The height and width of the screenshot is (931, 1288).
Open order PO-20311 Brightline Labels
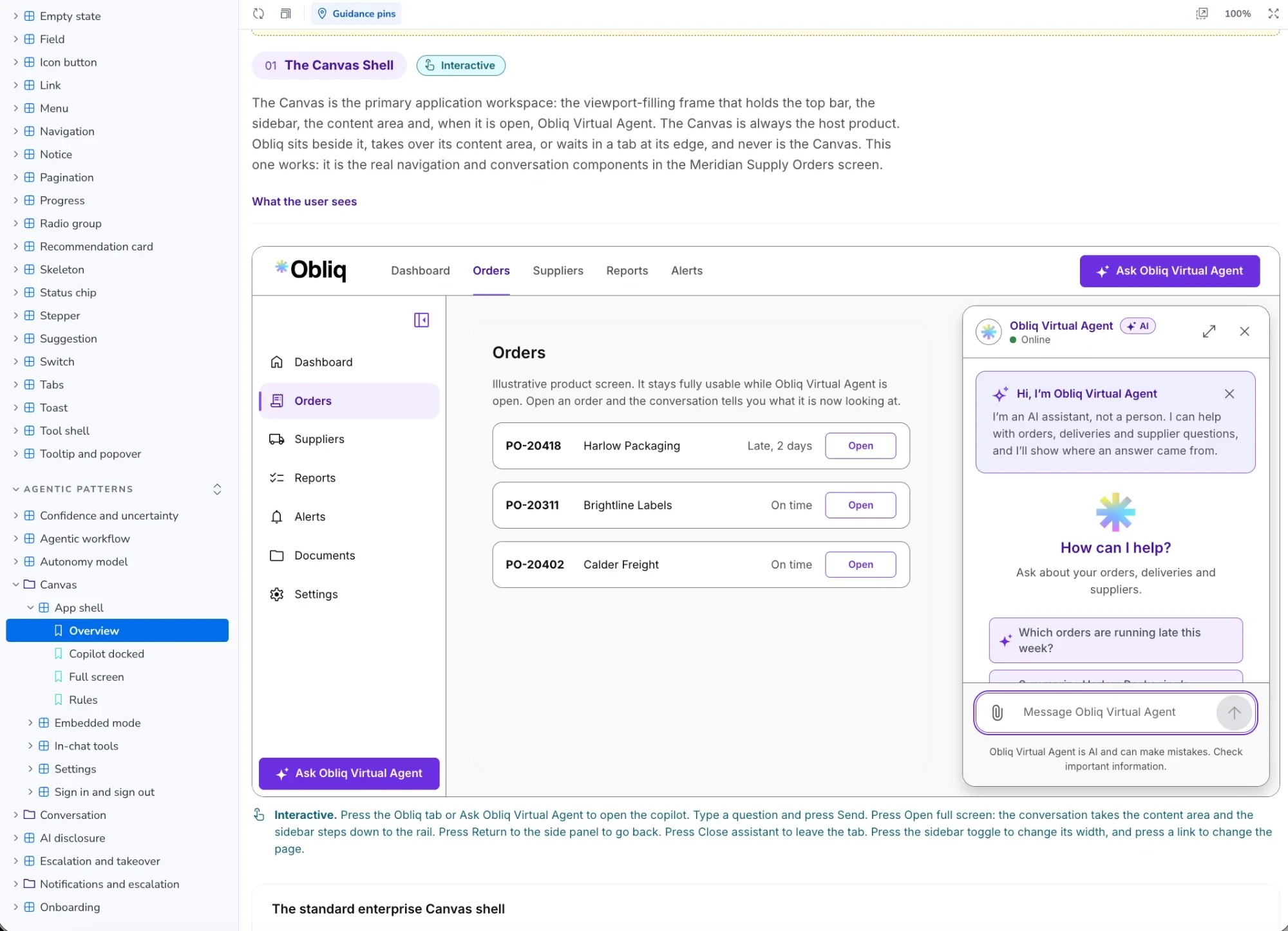click(860, 505)
